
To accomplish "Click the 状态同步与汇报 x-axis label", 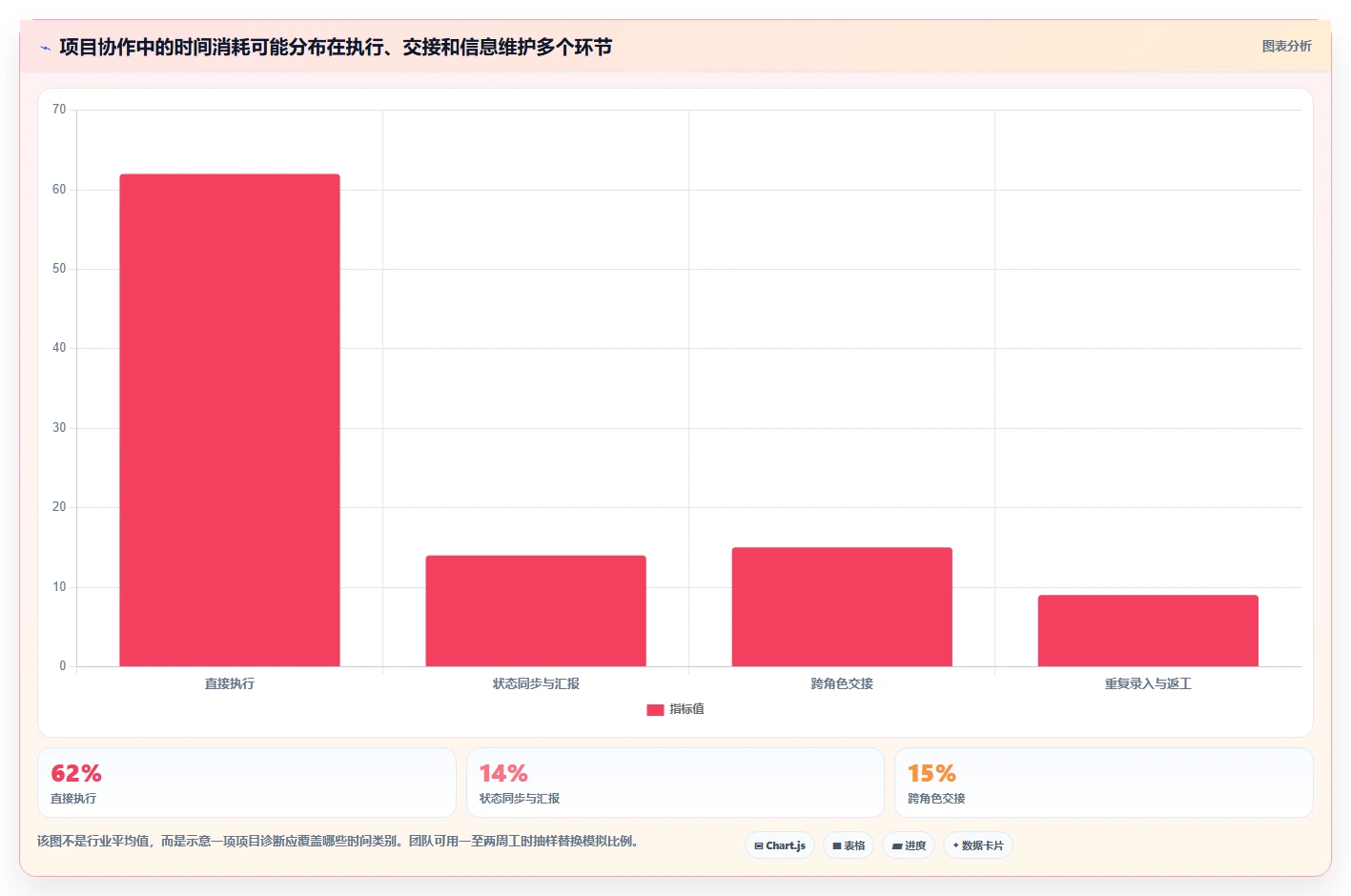I will [x=536, y=683].
